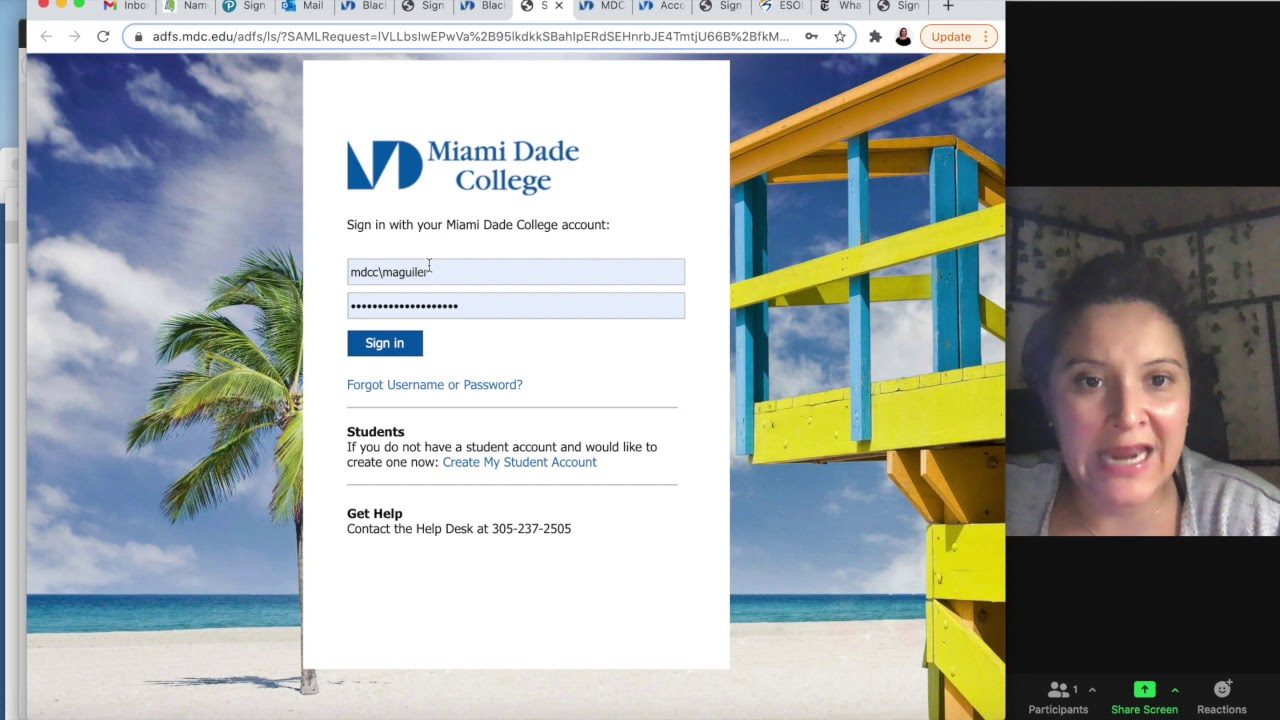The image size is (1280, 720).
Task: Open the Forgot Username or Password link
Action: 435,385
